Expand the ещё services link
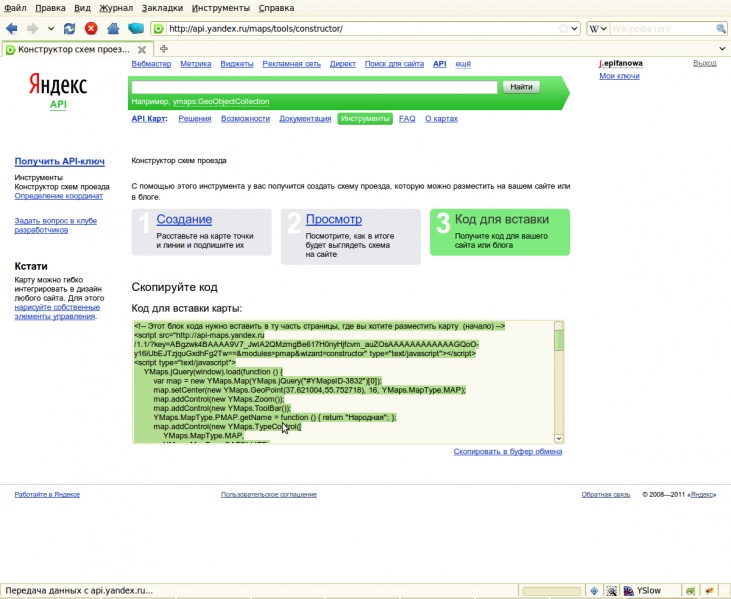Viewport: 731px width, 599px height. coord(463,64)
